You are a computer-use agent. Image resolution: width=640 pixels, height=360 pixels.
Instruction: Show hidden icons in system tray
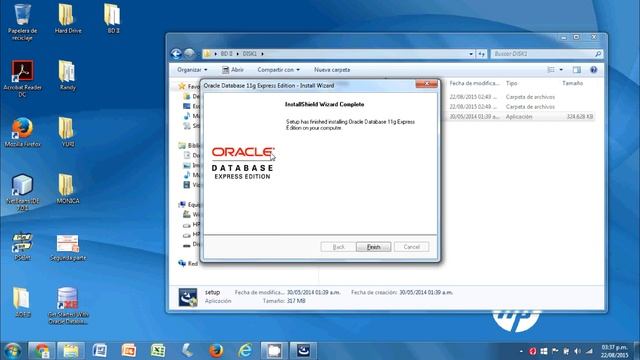click(521, 351)
